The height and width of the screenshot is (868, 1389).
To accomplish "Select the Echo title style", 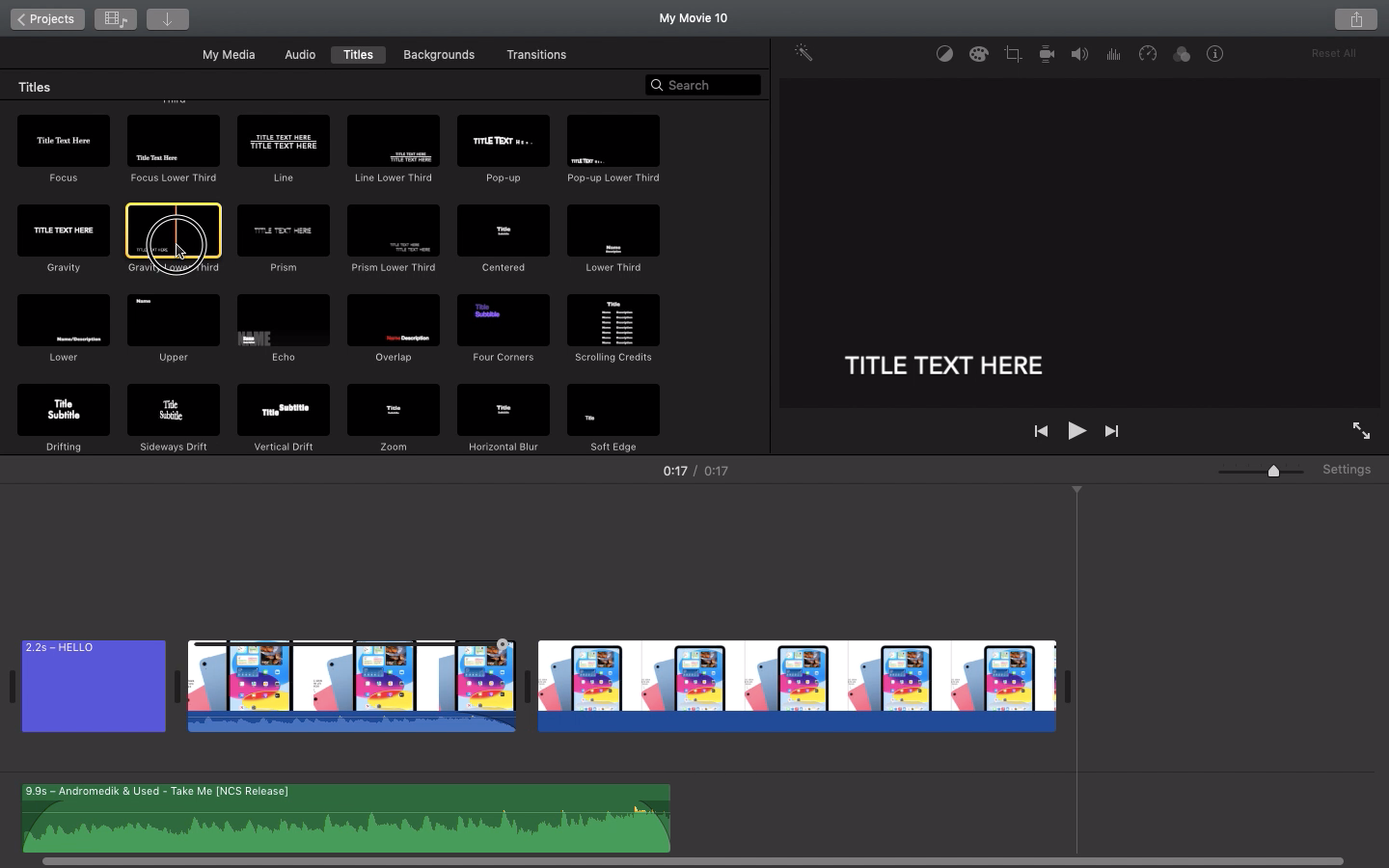I will (x=284, y=320).
